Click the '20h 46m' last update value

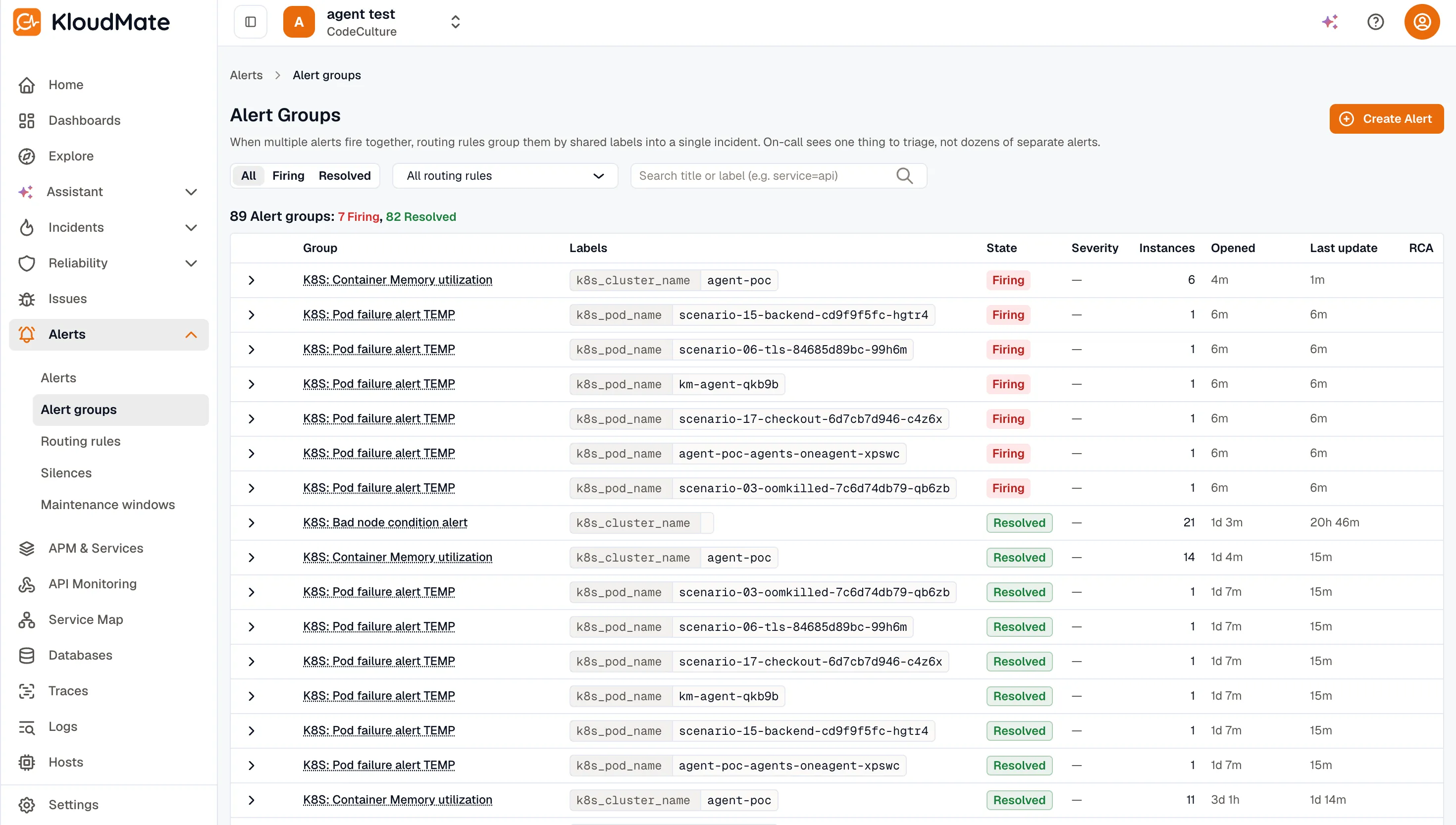pyautogui.click(x=1334, y=522)
